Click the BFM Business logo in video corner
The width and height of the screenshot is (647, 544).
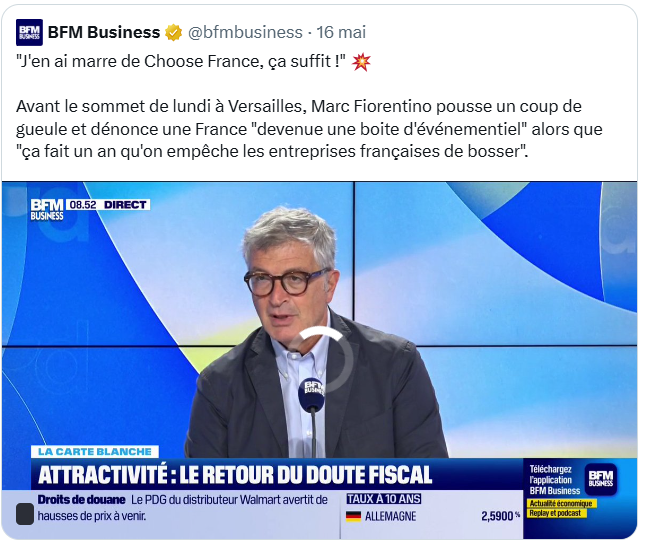pos(47,210)
